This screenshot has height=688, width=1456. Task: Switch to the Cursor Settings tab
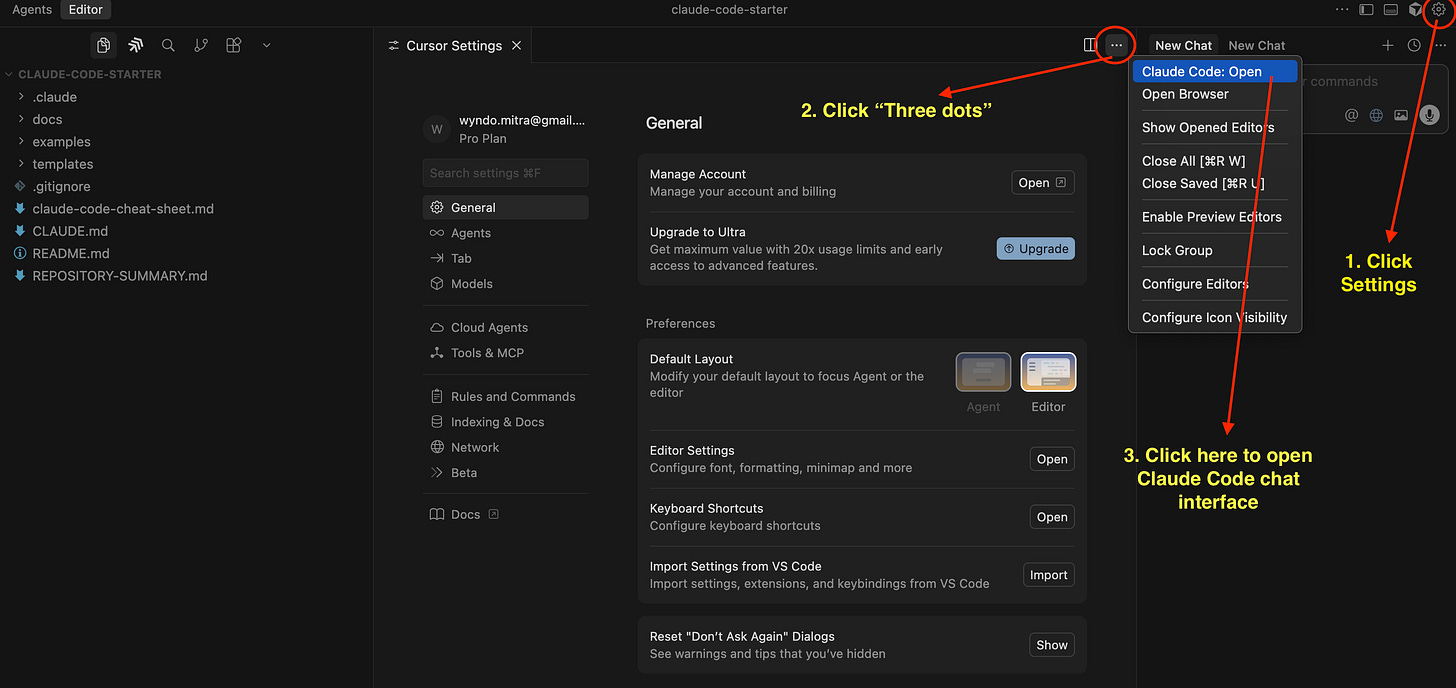(452, 45)
